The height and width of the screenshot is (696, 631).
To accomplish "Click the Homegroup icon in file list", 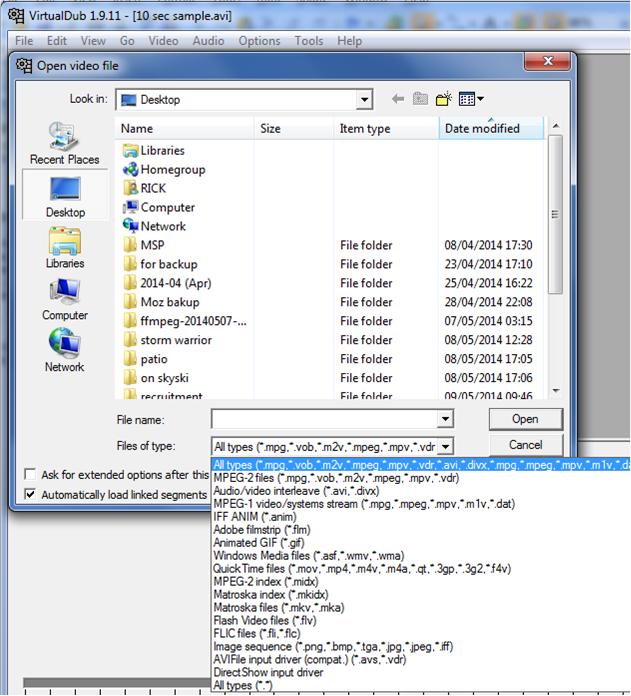I will coord(130,169).
